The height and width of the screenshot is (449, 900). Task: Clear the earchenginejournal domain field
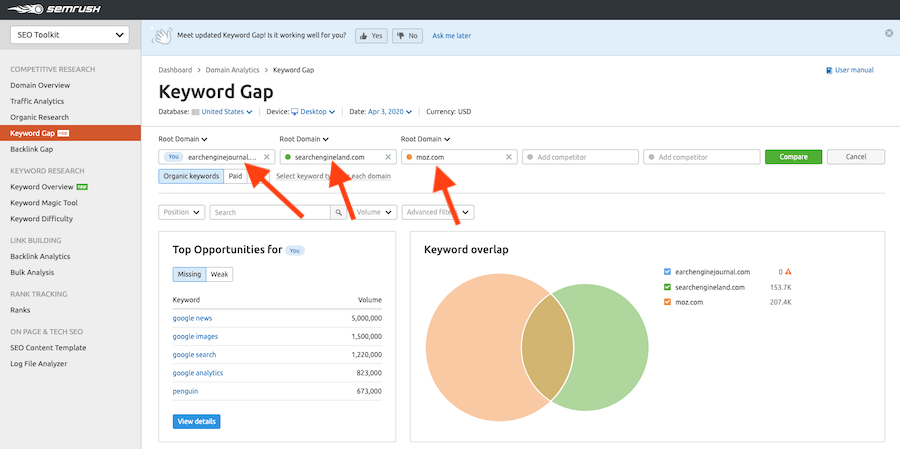(266, 157)
